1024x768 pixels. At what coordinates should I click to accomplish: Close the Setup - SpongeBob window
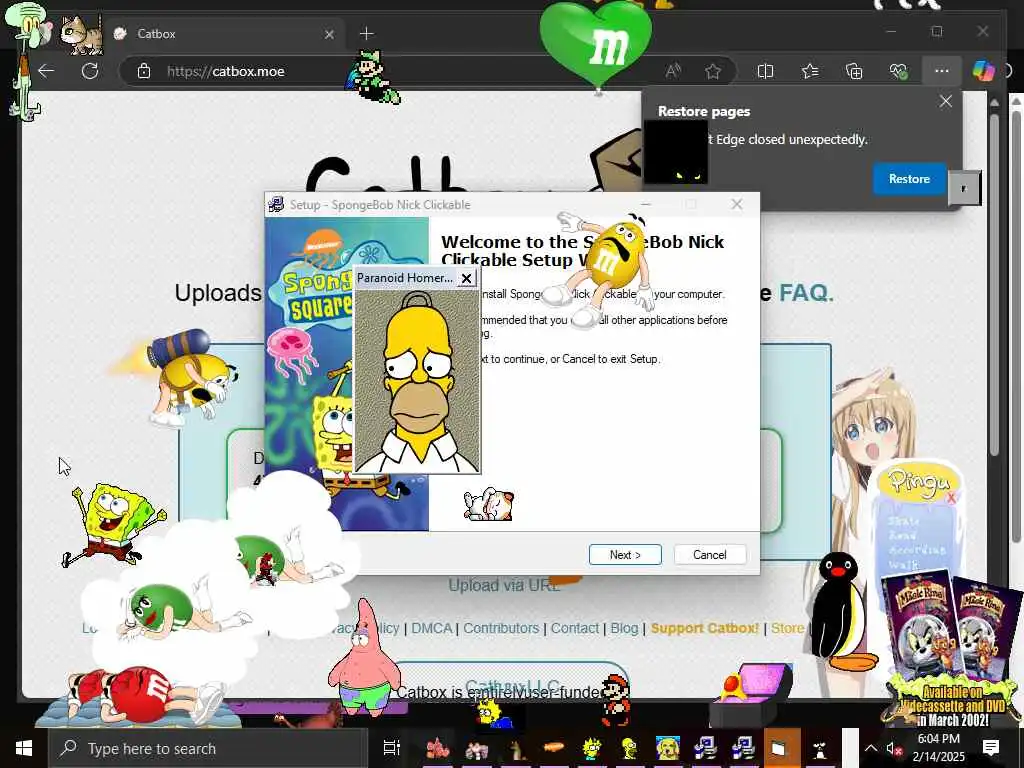click(737, 204)
